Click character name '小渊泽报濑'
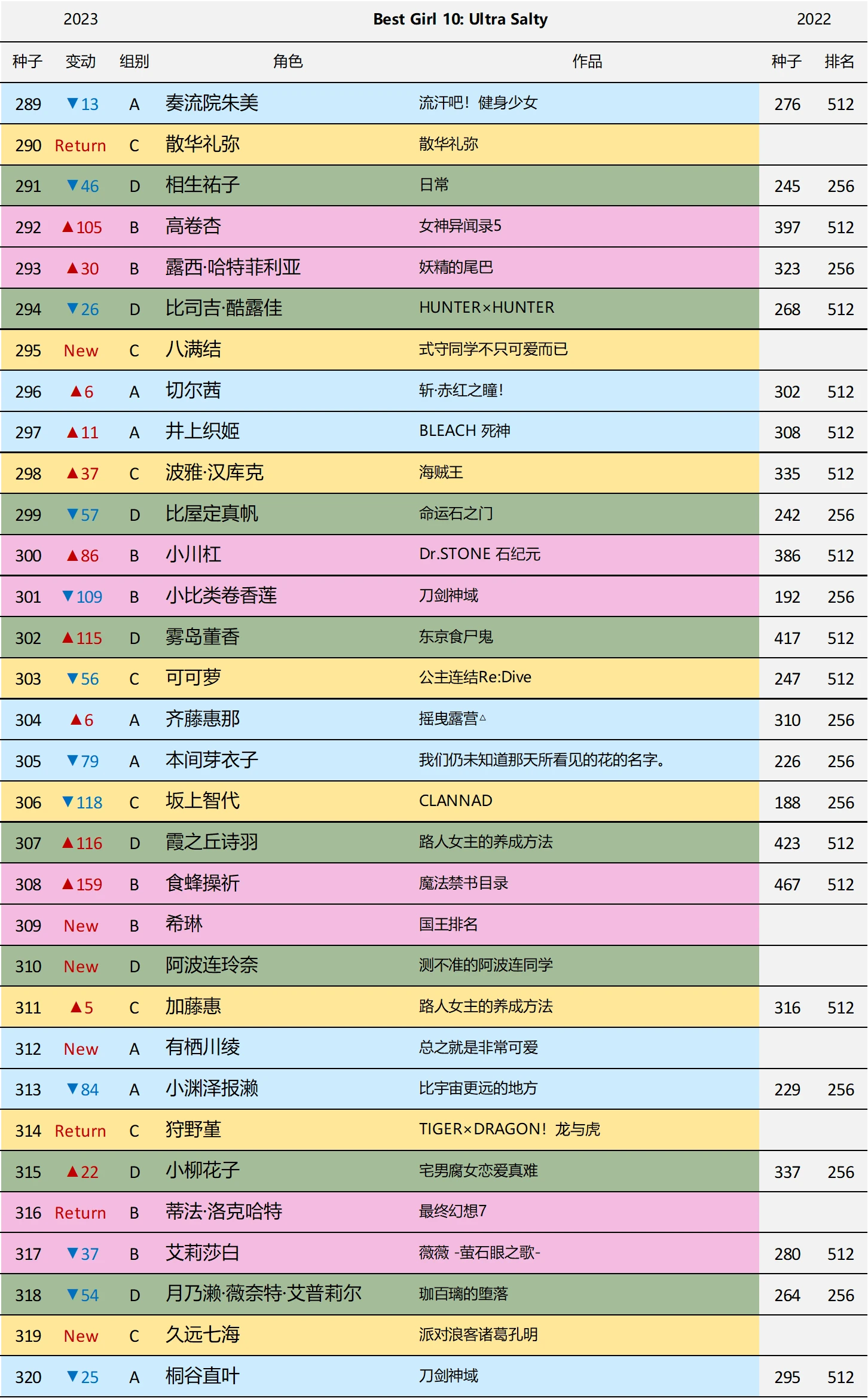This screenshot has width=868, height=1398. (x=212, y=1088)
